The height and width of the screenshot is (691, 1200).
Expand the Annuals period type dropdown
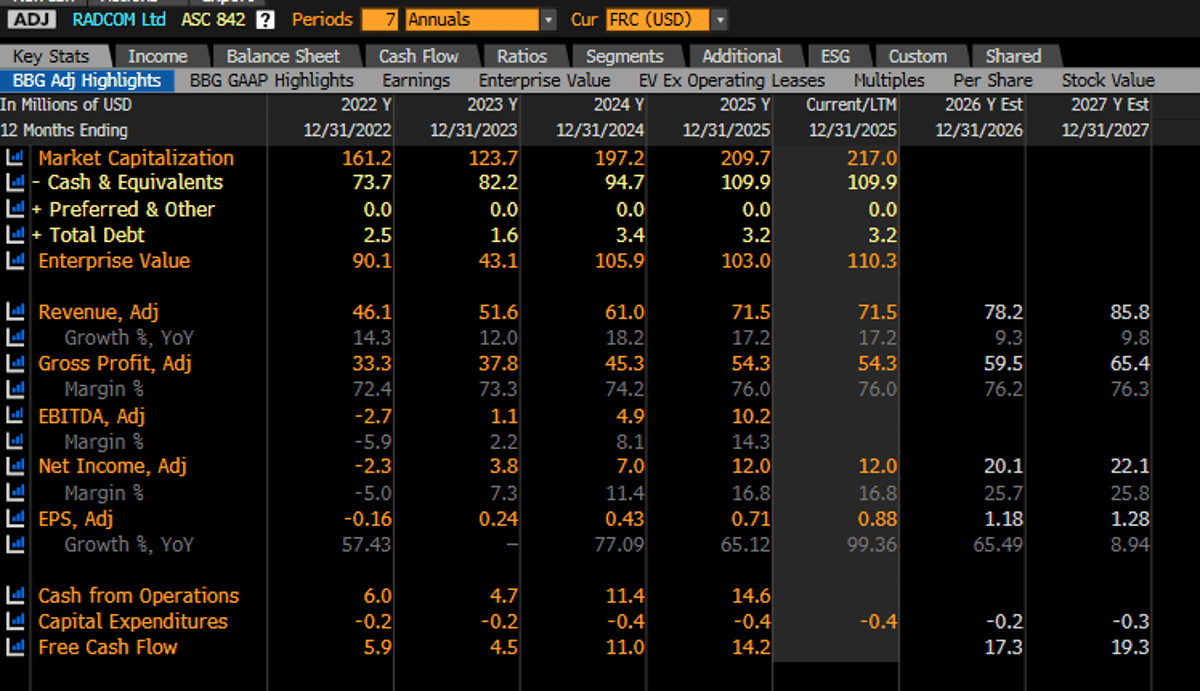(x=548, y=20)
